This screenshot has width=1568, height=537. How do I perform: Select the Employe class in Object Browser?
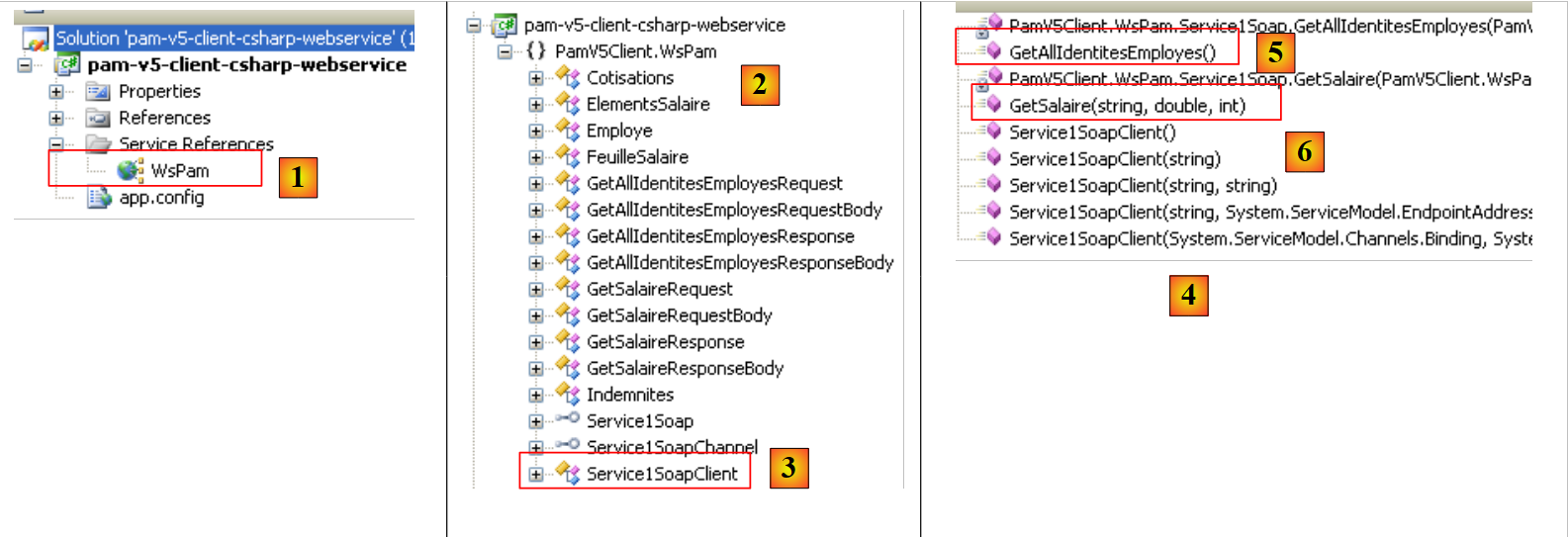pos(618,131)
